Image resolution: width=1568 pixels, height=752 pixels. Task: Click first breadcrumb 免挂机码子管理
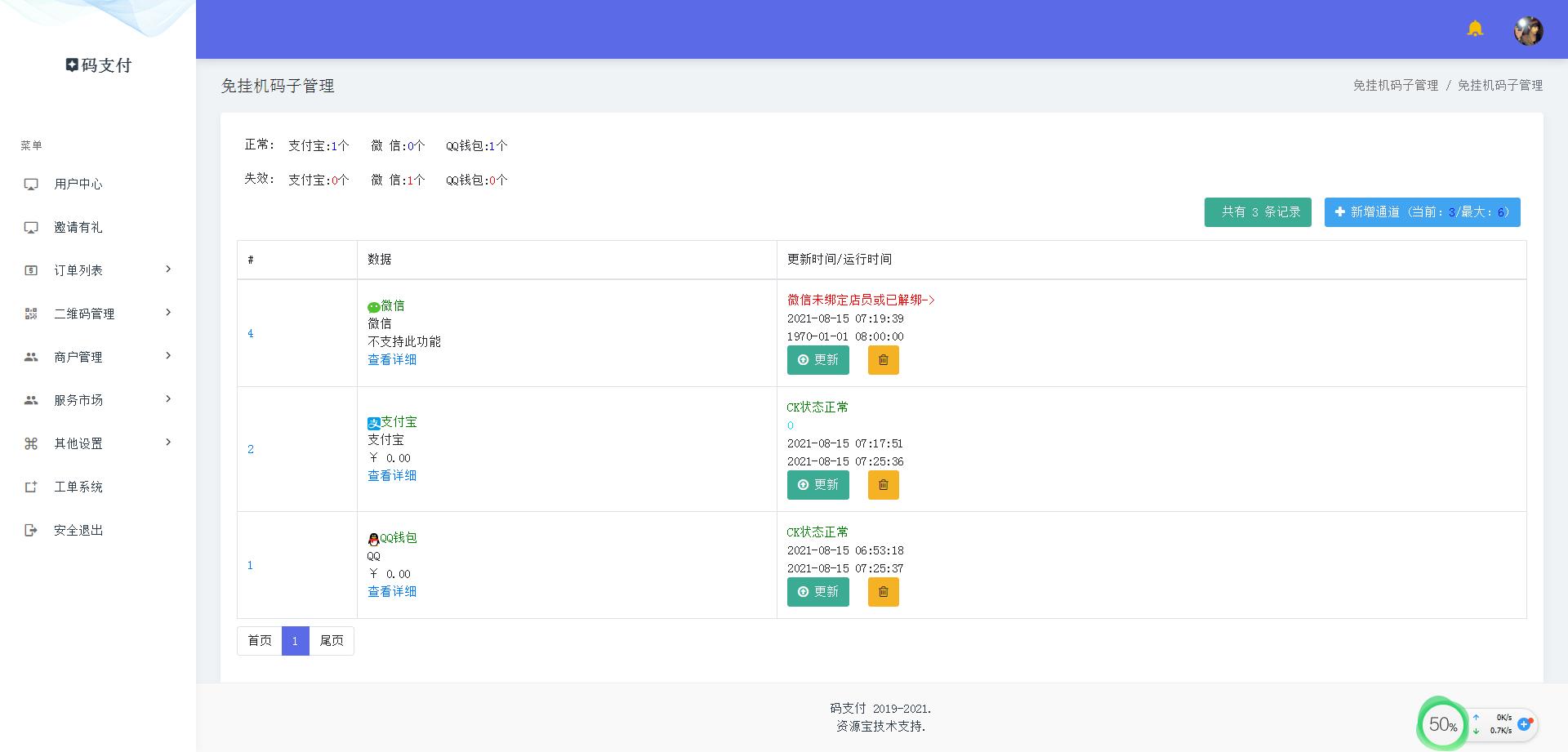pyautogui.click(x=1396, y=86)
